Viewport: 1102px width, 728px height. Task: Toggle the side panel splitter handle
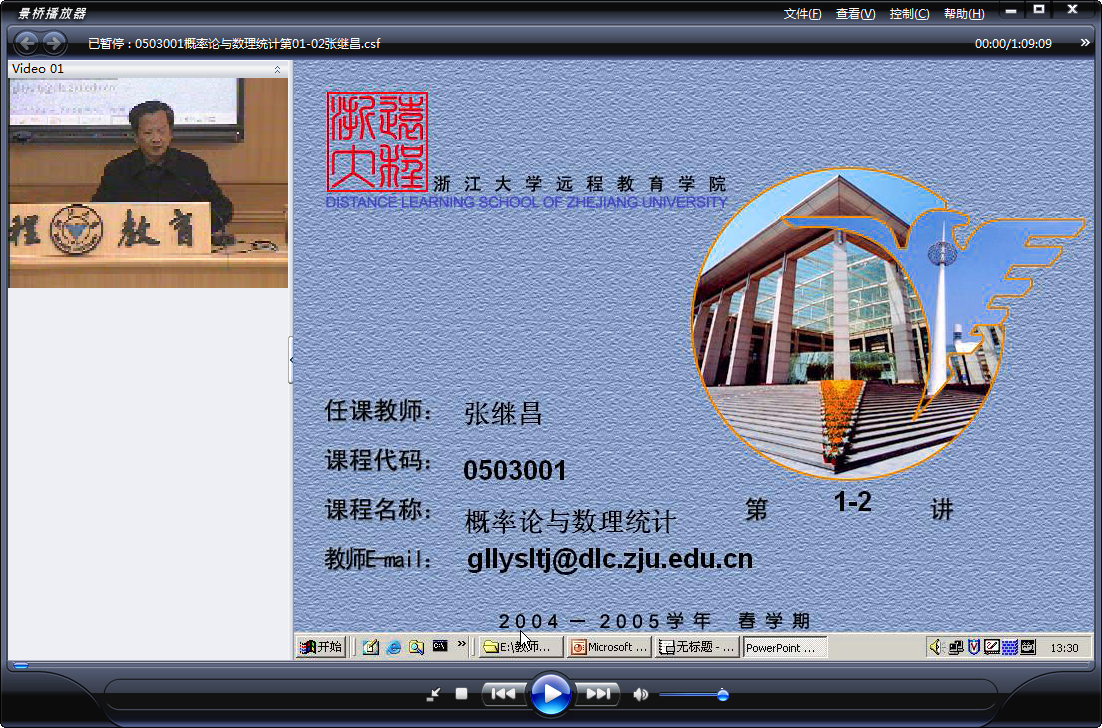pos(291,360)
